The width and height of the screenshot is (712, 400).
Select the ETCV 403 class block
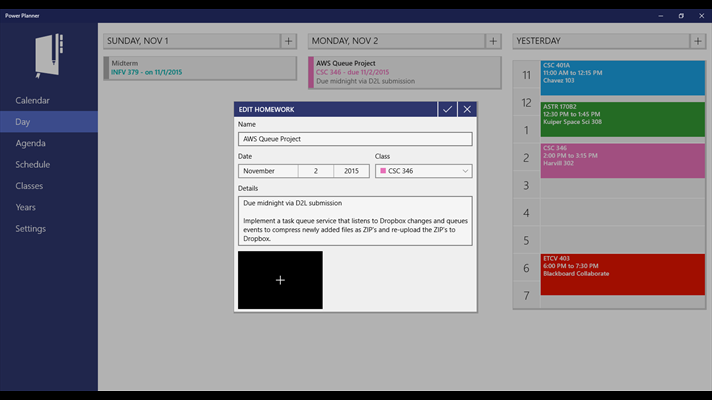pos(623,274)
